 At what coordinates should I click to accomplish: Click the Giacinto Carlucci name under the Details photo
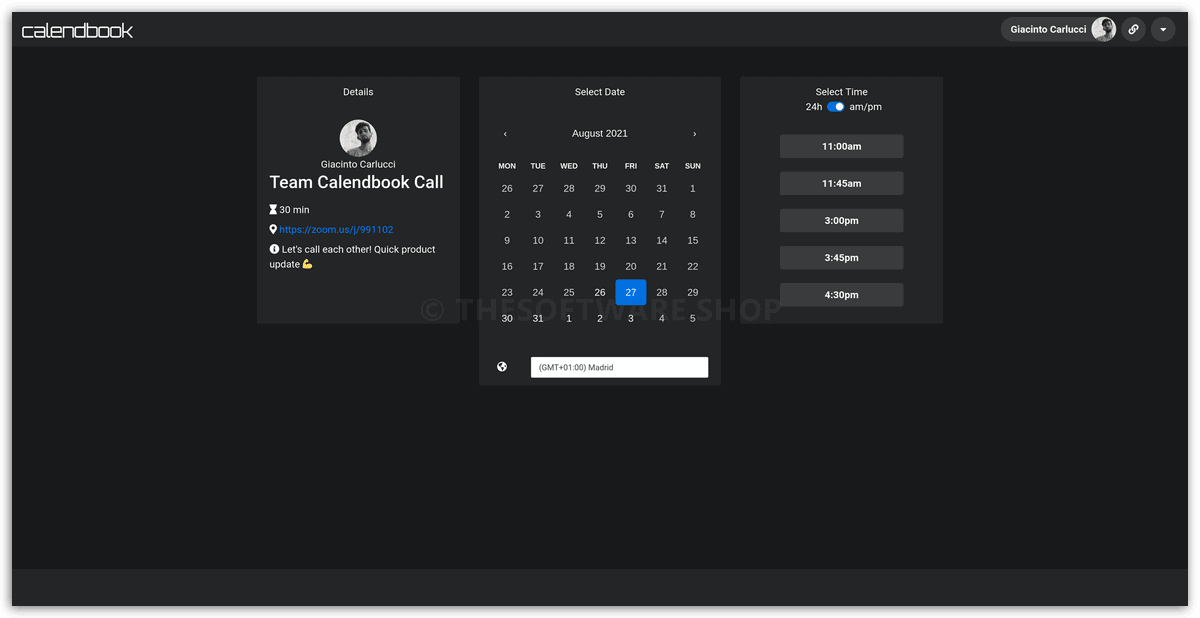pyautogui.click(x=358, y=164)
